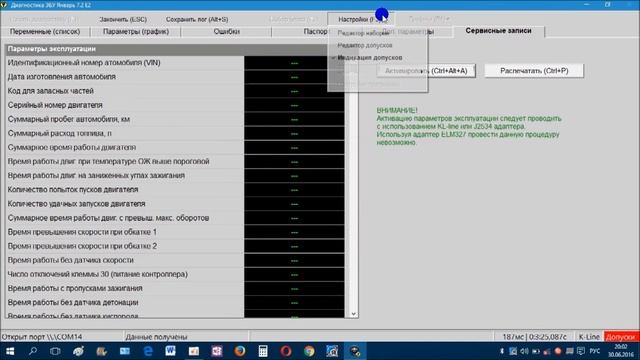Switch to Ошибки tab
640x360 pixels.
point(227,31)
